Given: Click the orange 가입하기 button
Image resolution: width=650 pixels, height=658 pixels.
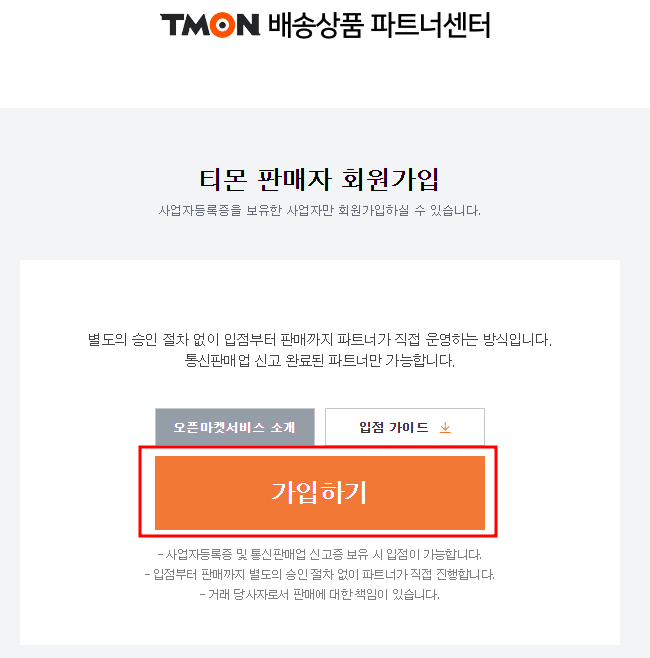Looking at the screenshot, I should click(320, 493).
